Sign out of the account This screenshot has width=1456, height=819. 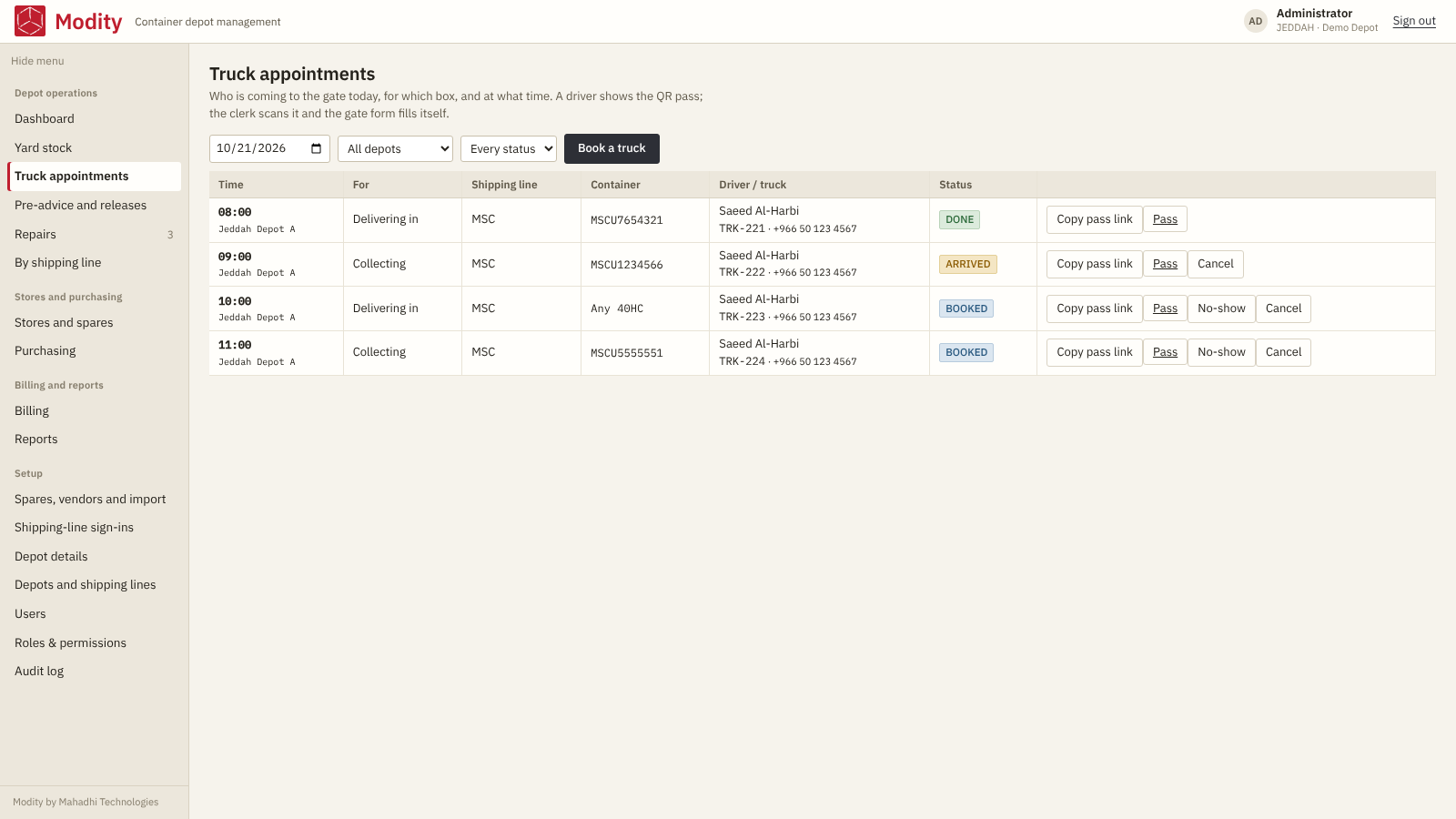1414,21
